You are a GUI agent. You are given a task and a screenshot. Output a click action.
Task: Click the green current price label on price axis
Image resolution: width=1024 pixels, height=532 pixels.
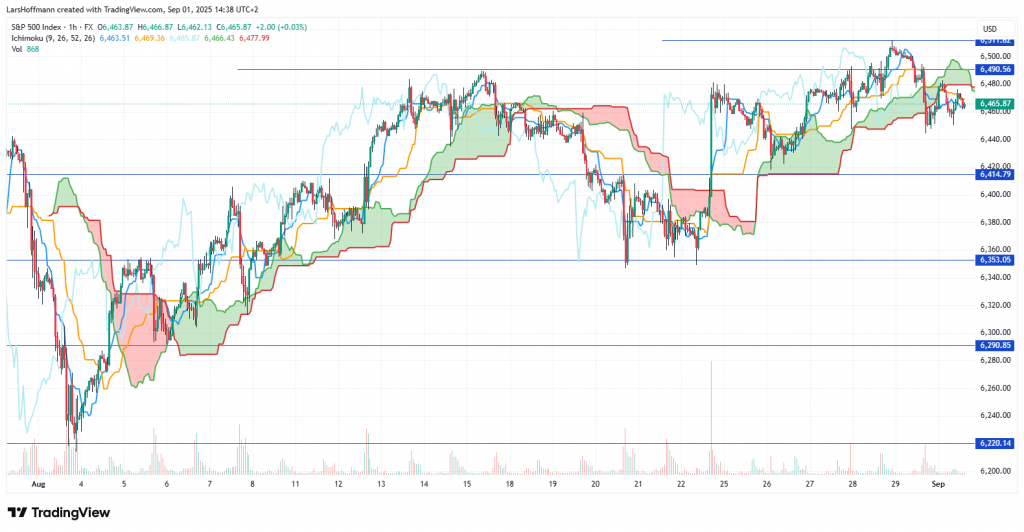point(996,104)
